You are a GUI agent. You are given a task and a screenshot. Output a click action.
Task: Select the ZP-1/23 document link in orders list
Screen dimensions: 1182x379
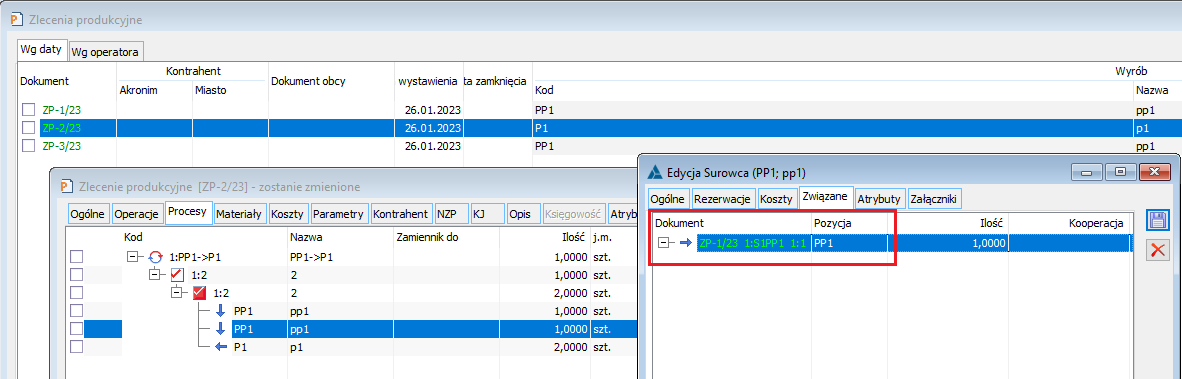[x=62, y=110]
